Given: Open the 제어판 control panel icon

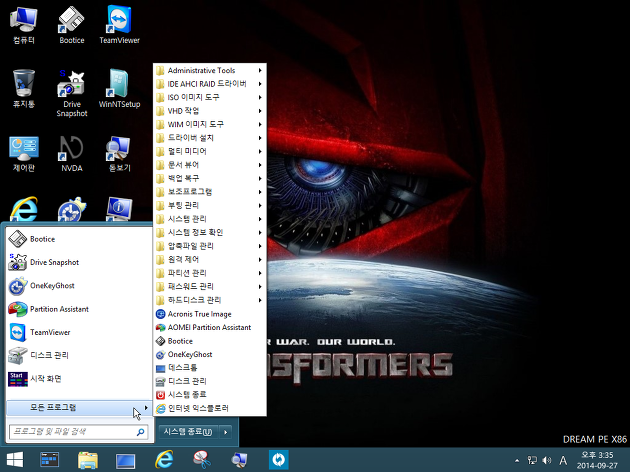Looking at the screenshot, I should pos(24,154).
